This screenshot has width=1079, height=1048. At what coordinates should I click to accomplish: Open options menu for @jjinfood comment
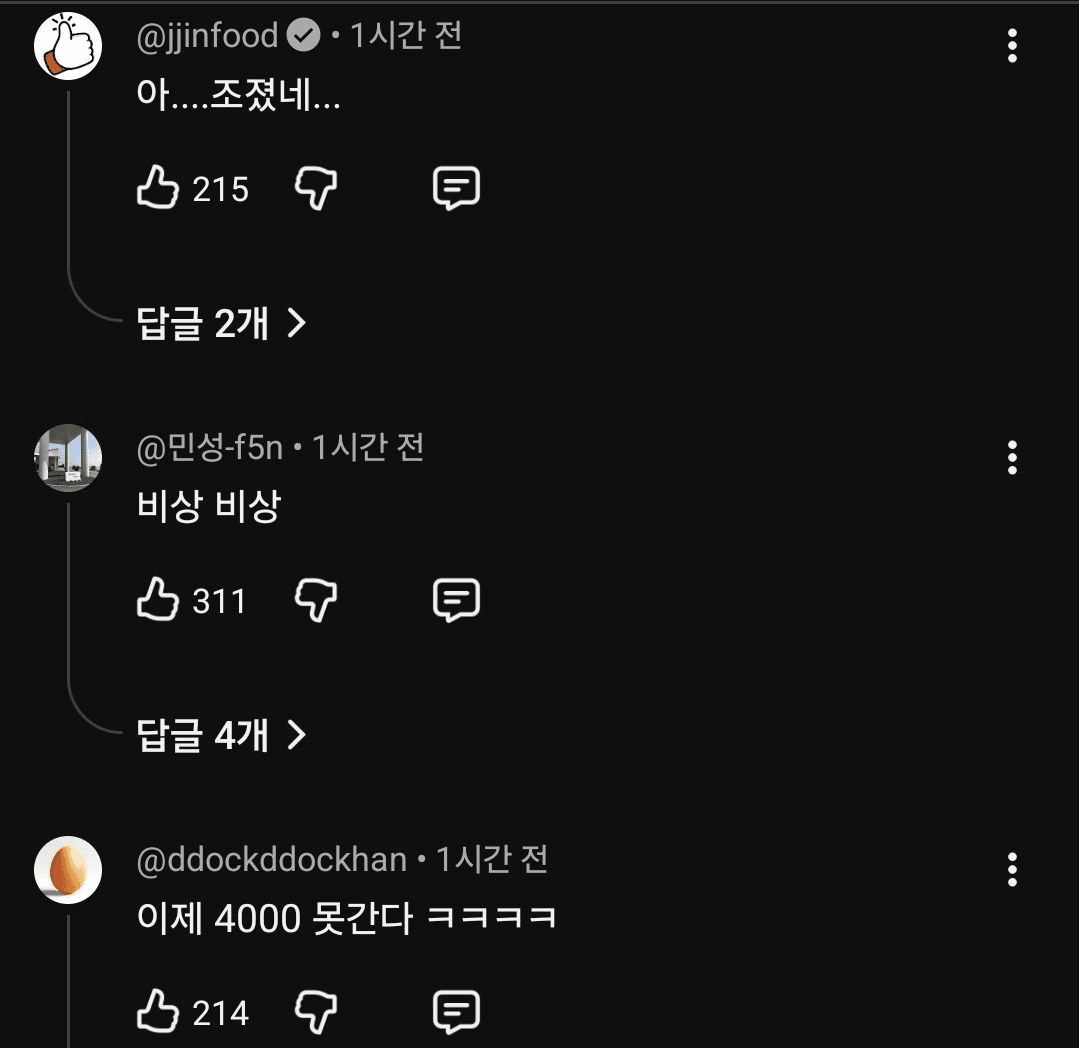click(x=1012, y=46)
